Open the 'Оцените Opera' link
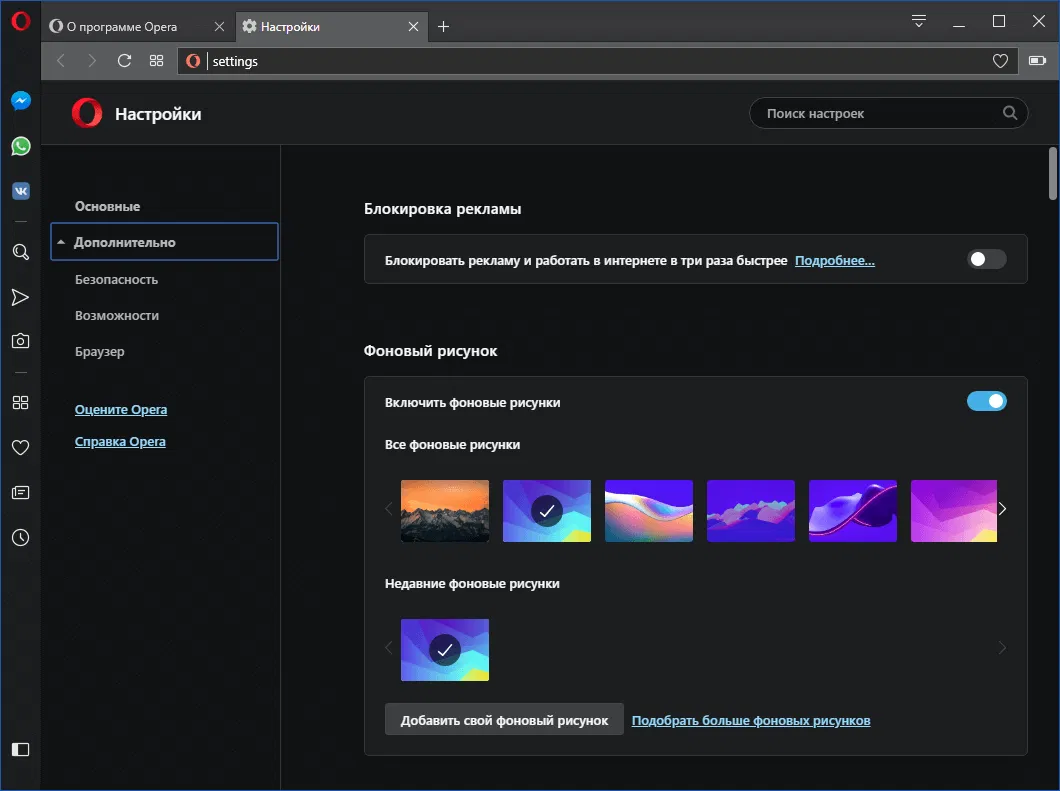The image size is (1060, 791). [121, 410]
